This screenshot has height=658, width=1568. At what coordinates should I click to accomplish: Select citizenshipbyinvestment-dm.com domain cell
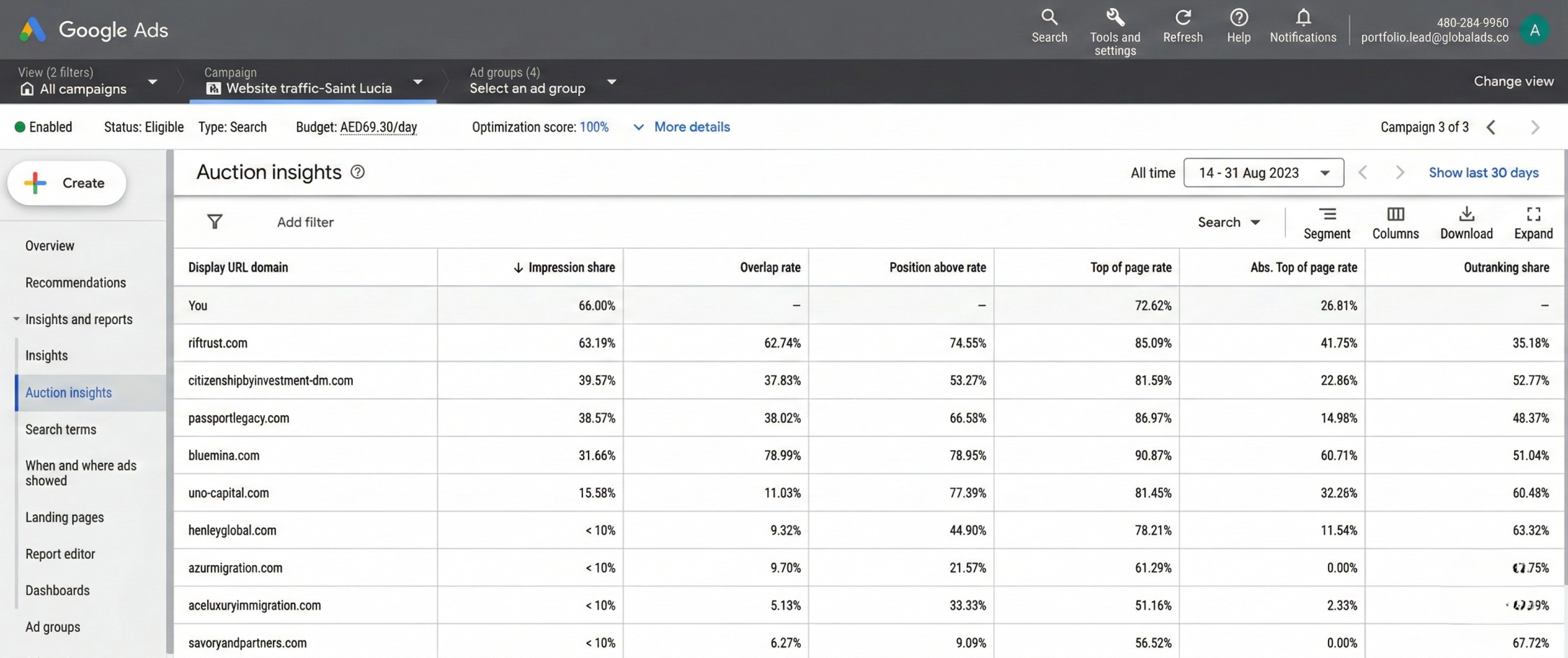click(x=270, y=381)
